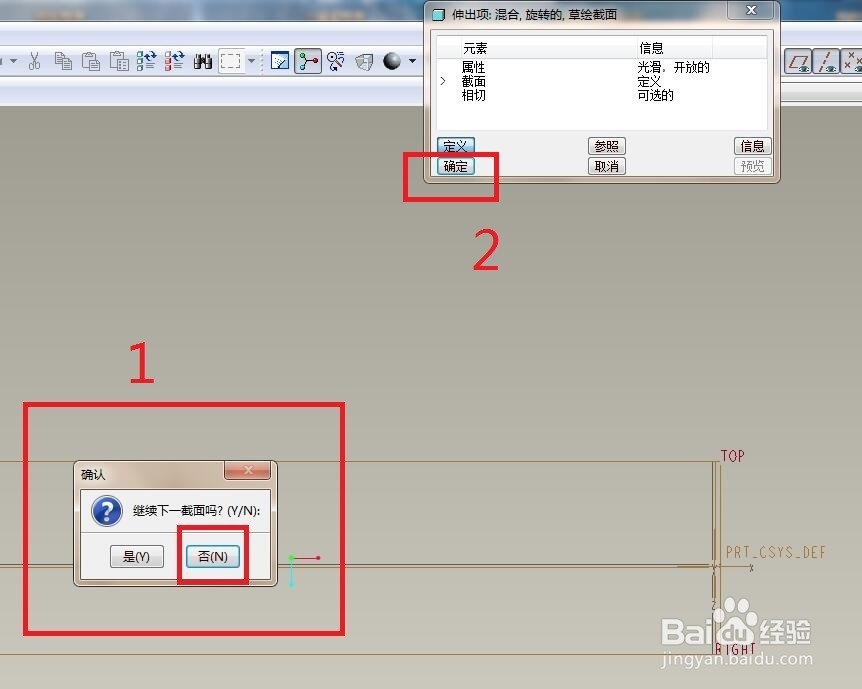Click the TOP datum plane label
This screenshot has width=862, height=689.
click(733, 456)
